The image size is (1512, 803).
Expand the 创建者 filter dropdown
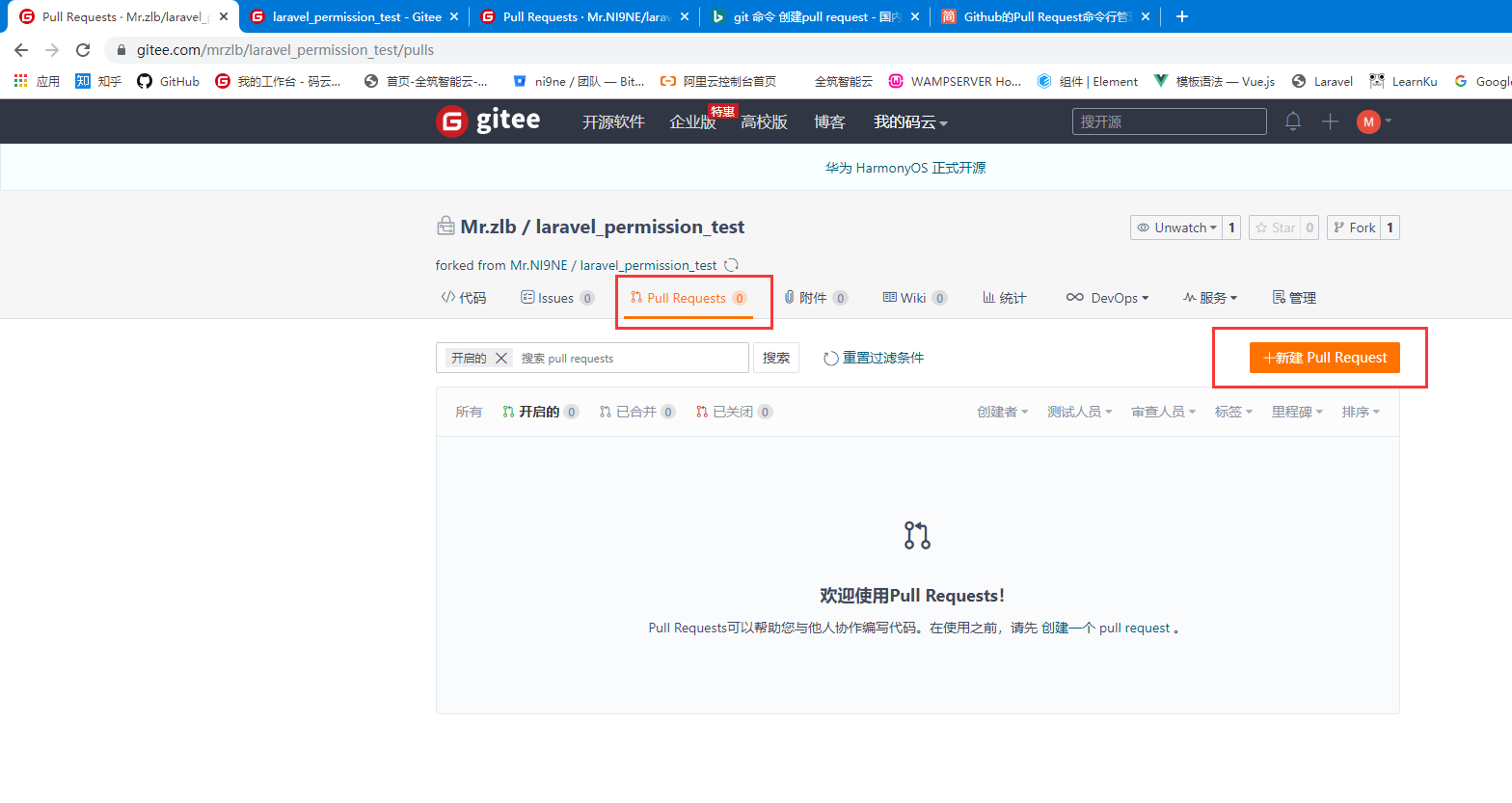(x=1002, y=412)
